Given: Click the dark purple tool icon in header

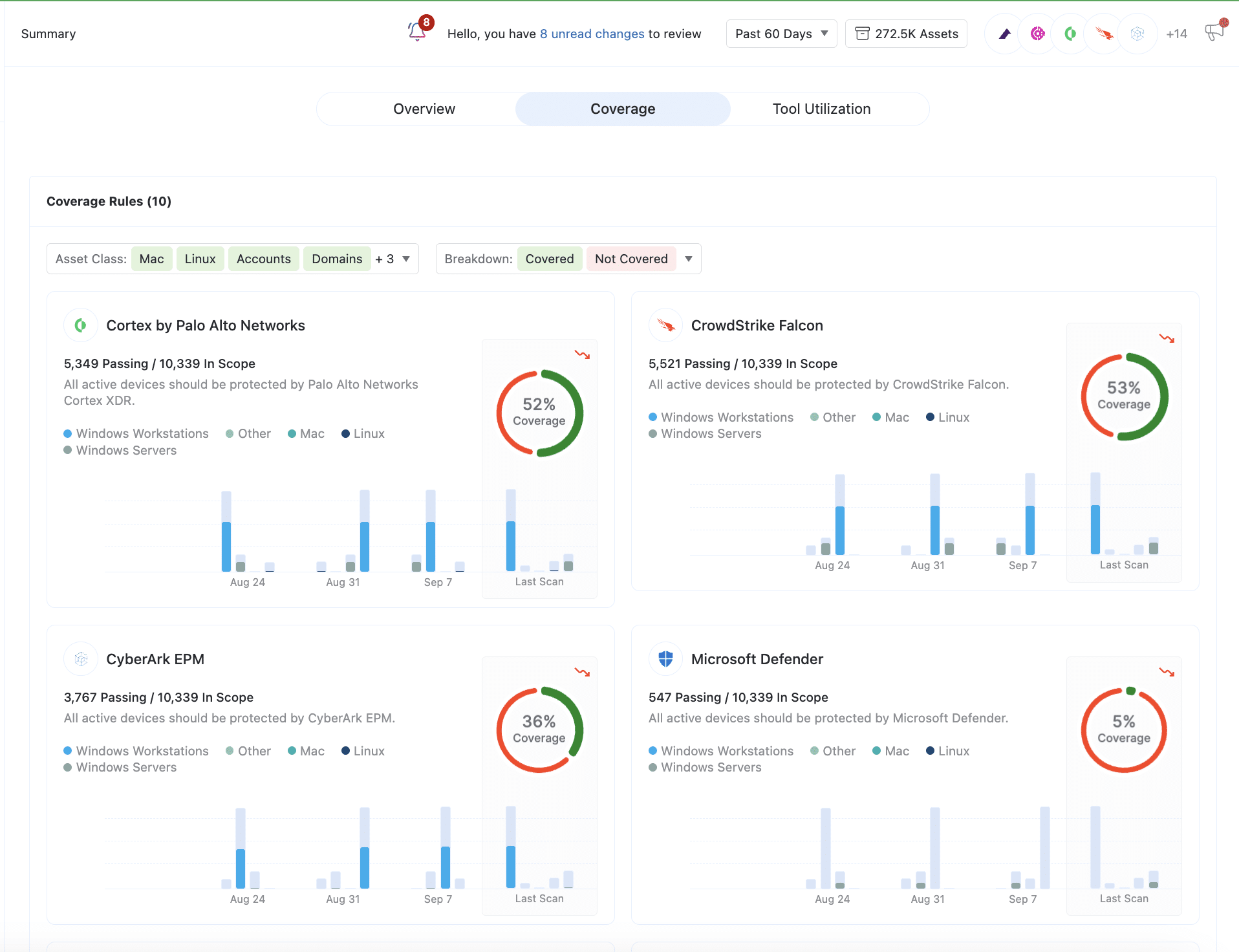Looking at the screenshot, I should click(x=1004, y=34).
